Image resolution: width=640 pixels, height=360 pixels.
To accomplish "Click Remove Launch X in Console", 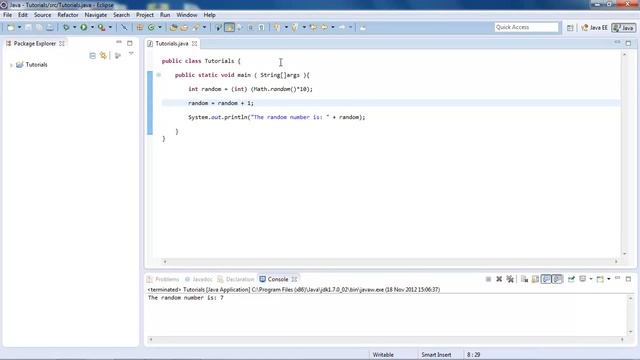I will click(499, 279).
